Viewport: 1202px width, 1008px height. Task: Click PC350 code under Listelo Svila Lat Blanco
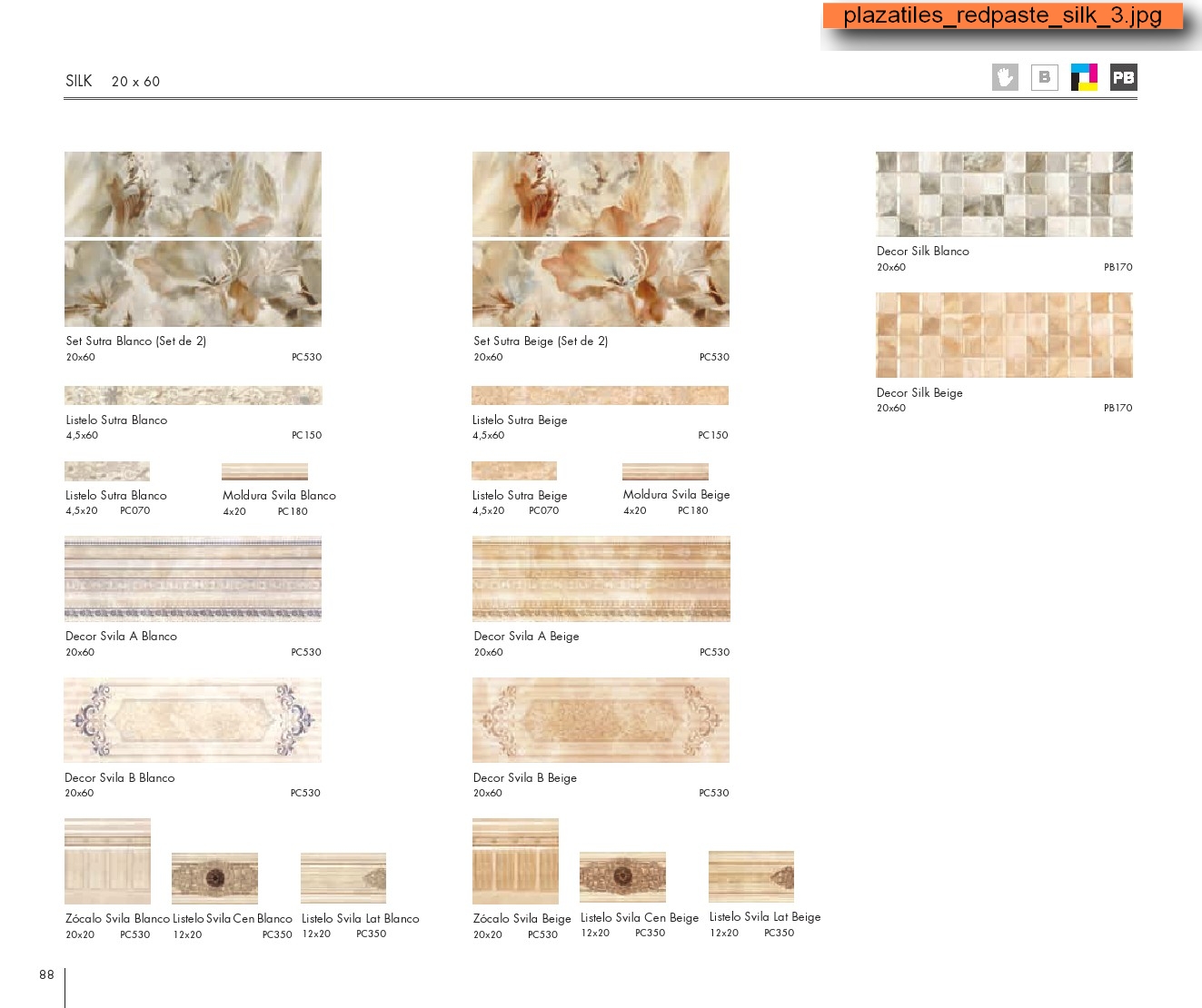(x=372, y=934)
